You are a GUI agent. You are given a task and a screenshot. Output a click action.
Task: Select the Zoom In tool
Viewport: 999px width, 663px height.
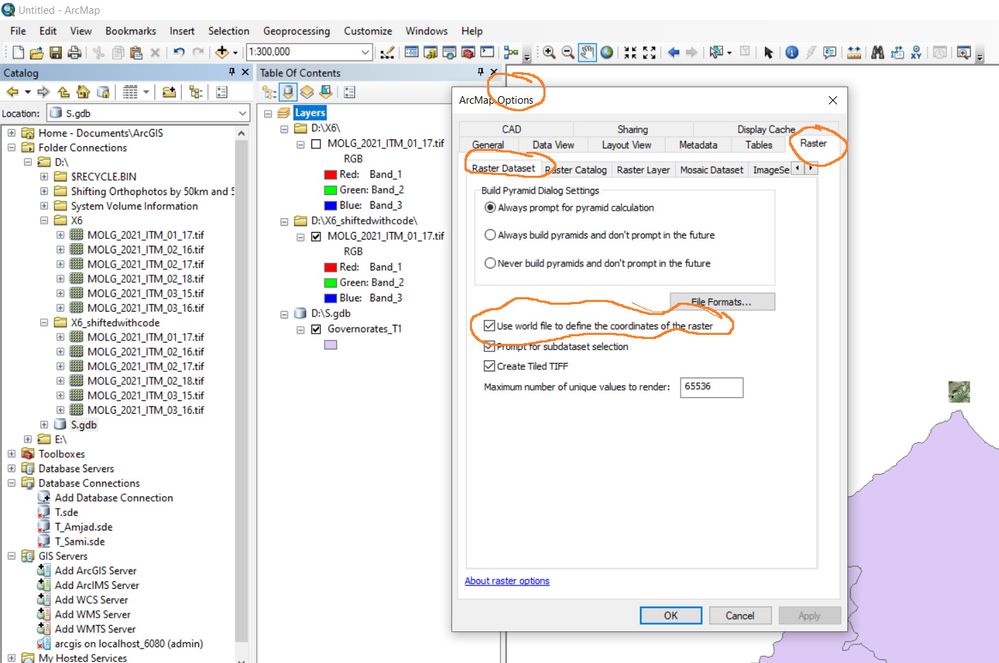coord(549,52)
